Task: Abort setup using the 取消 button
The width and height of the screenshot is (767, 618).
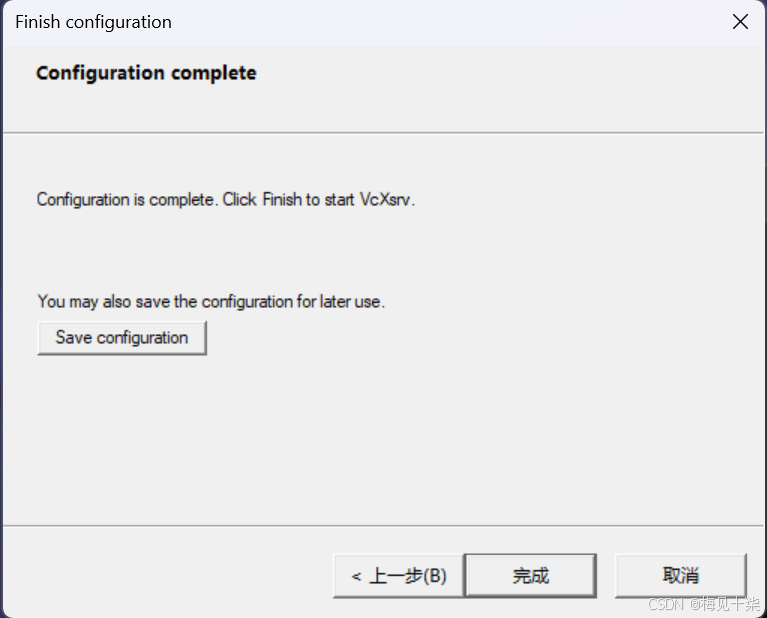Action: (680, 575)
